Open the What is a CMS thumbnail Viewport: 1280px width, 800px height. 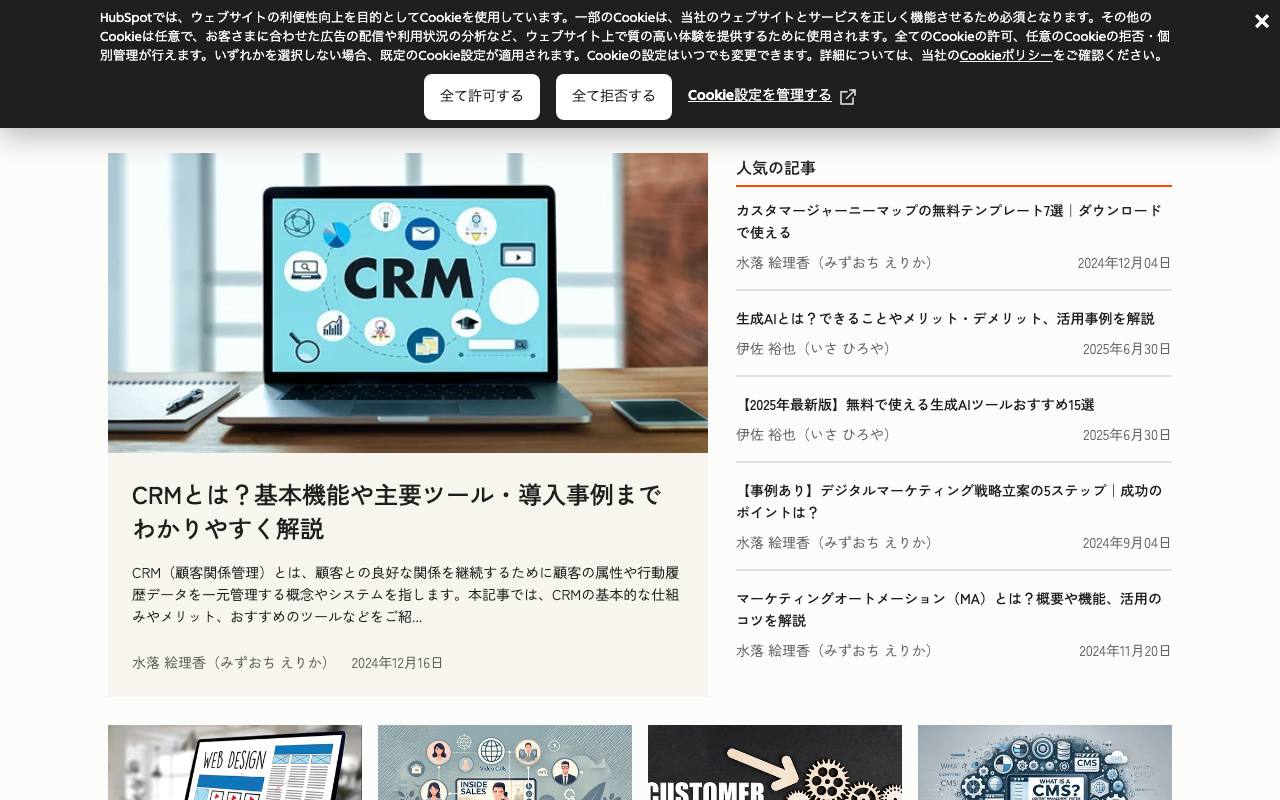coord(1045,762)
